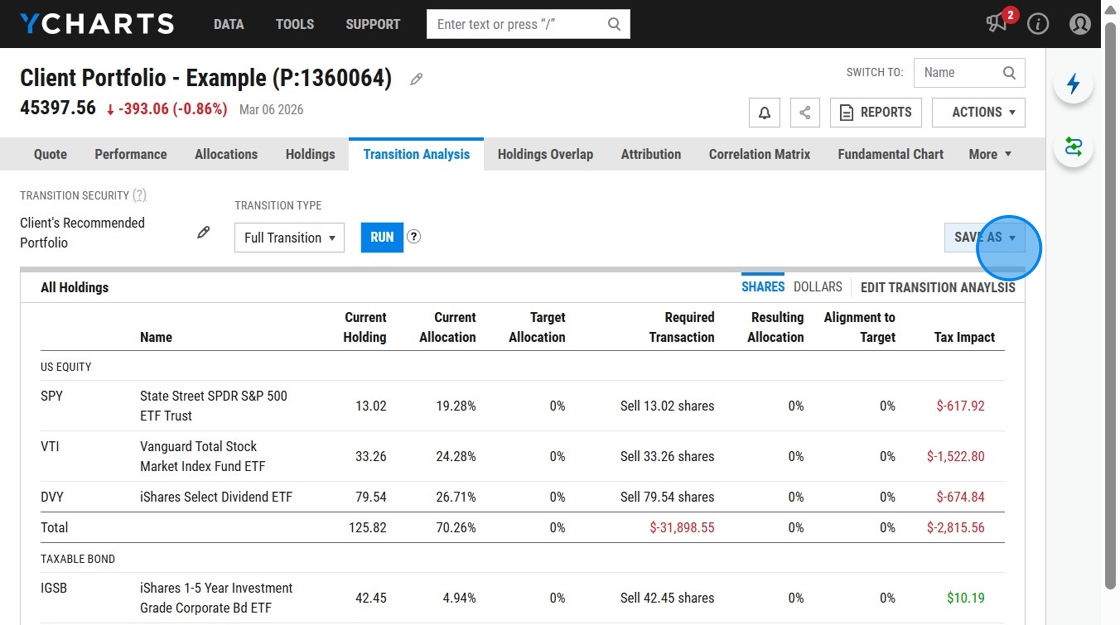Click Current Holding column header
The height and width of the screenshot is (625, 1120).
[364, 327]
